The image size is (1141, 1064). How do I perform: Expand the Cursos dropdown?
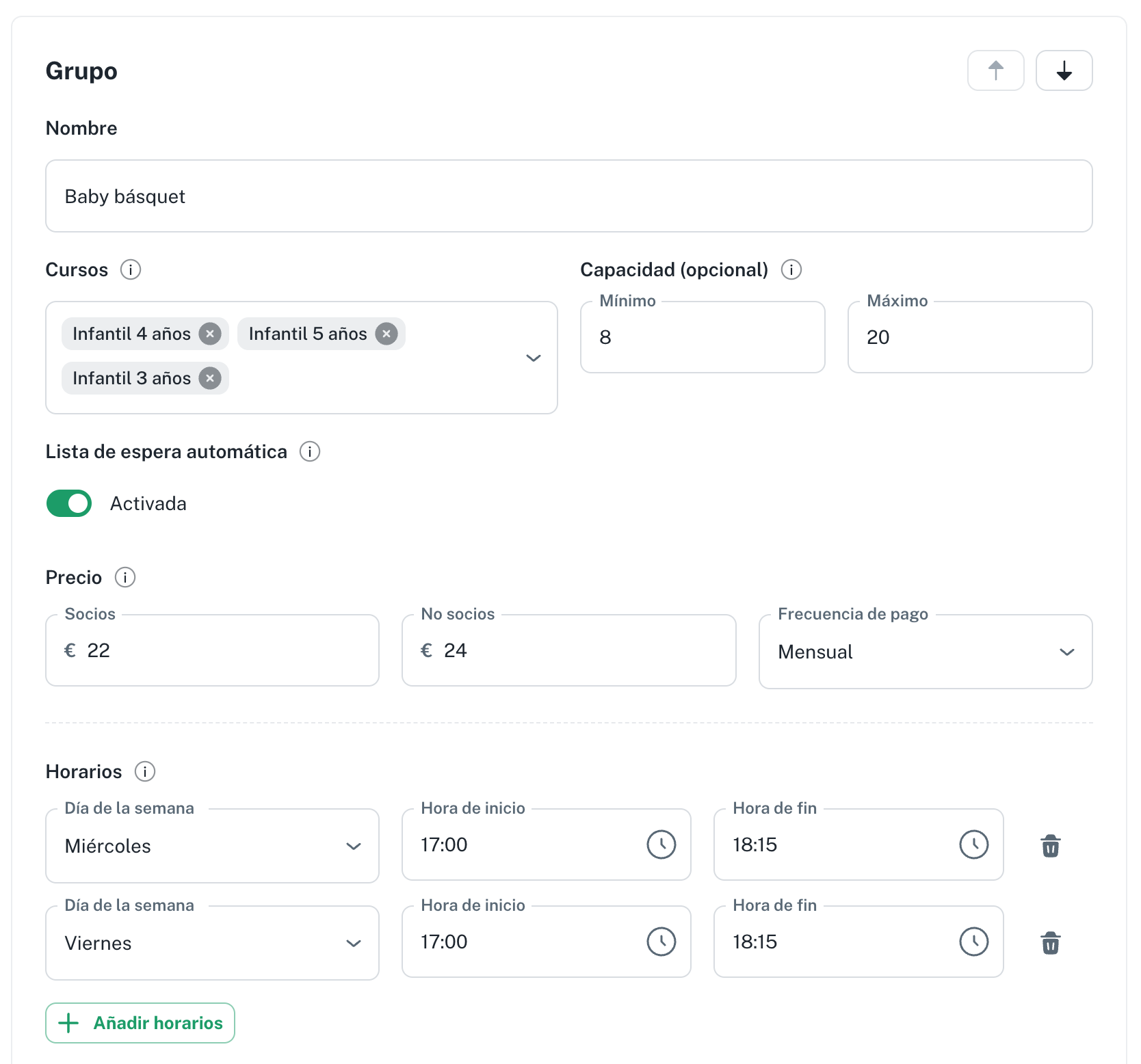click(x=533, y=358)
